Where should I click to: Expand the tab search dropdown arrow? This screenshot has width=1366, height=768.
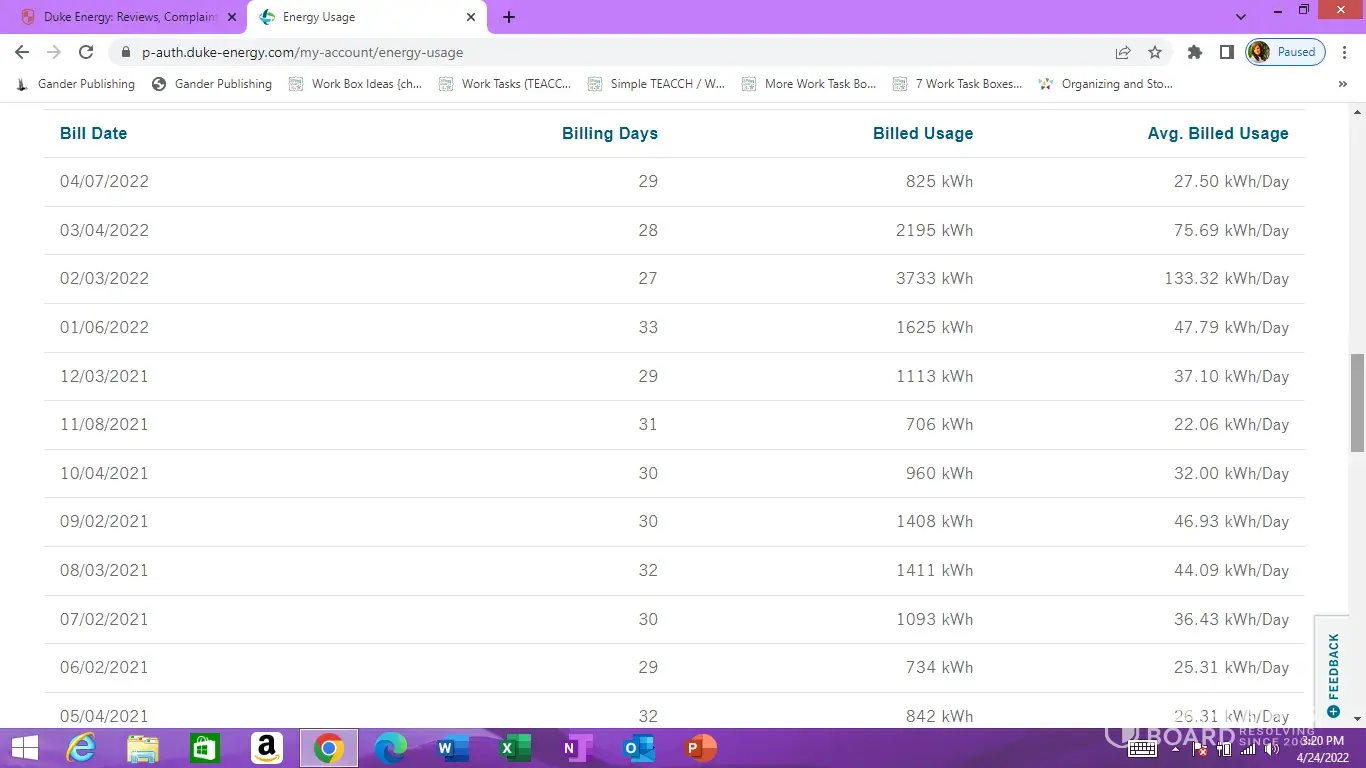tap(1241, 17)
